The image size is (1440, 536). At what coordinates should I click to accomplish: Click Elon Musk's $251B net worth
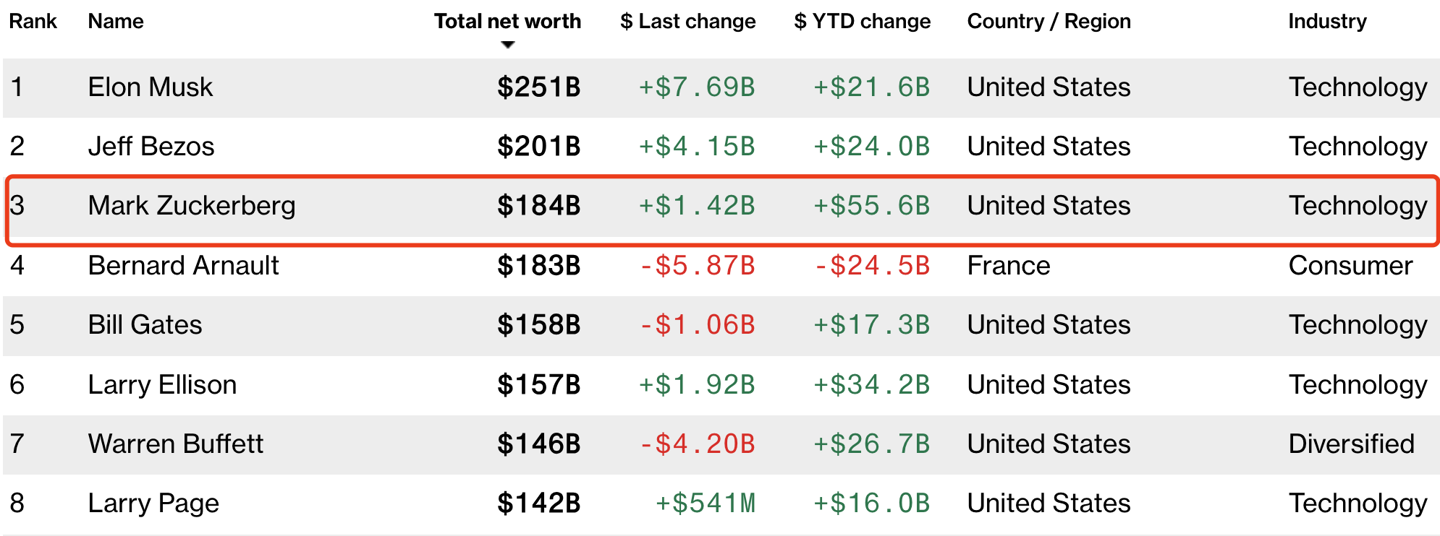tap(539, 87)
